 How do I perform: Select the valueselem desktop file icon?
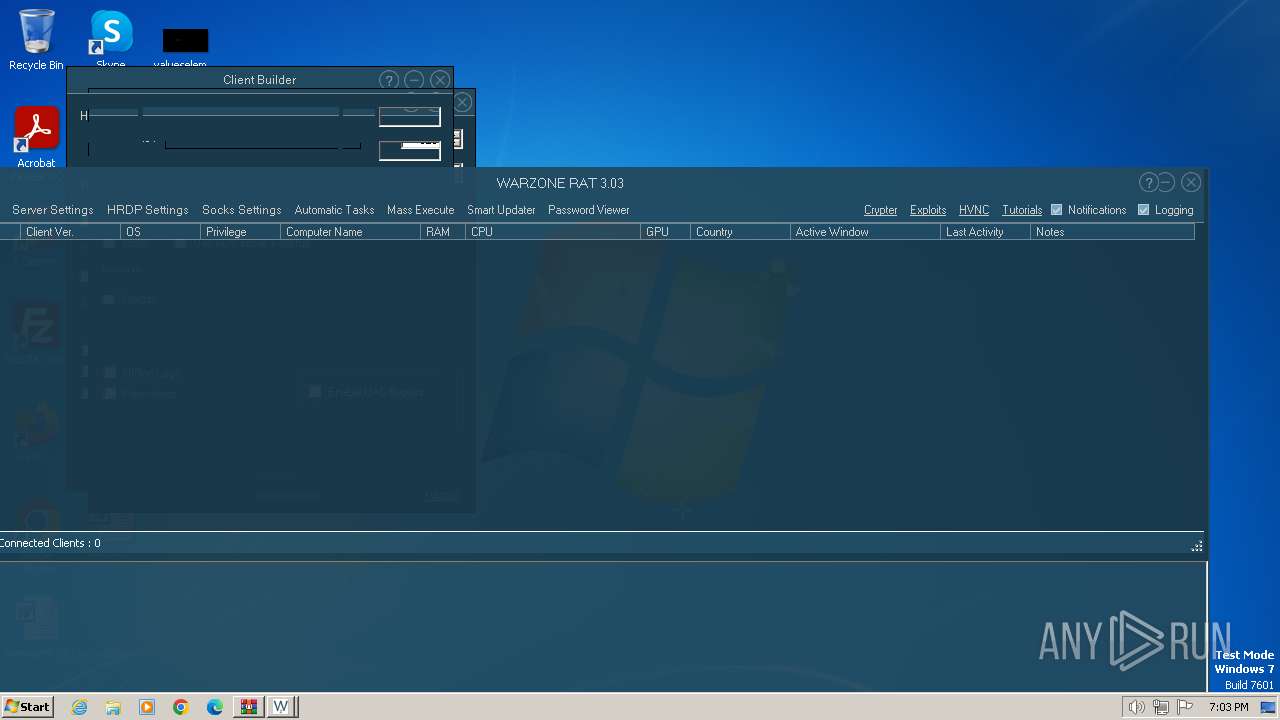click(x=185, y=48)
